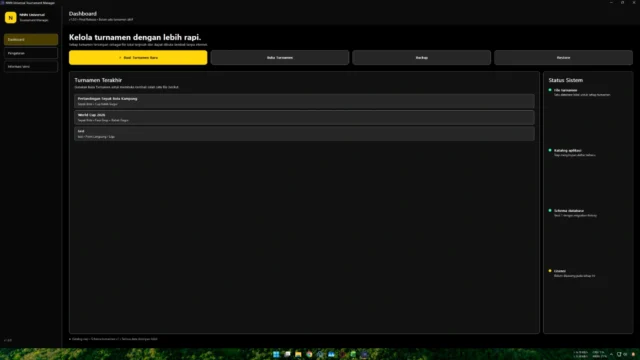
Task: Click the yellow N app logo
Action: (11, 18)
